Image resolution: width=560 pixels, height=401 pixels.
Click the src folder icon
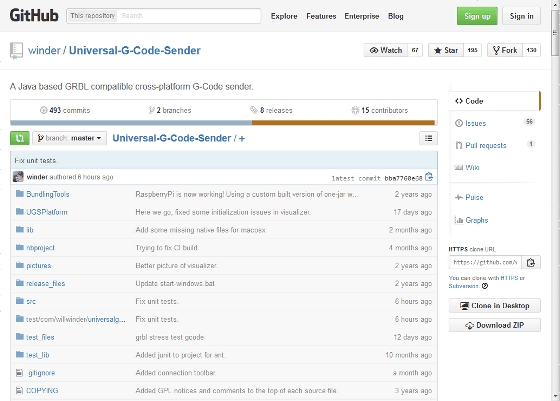tap(20, 301)
